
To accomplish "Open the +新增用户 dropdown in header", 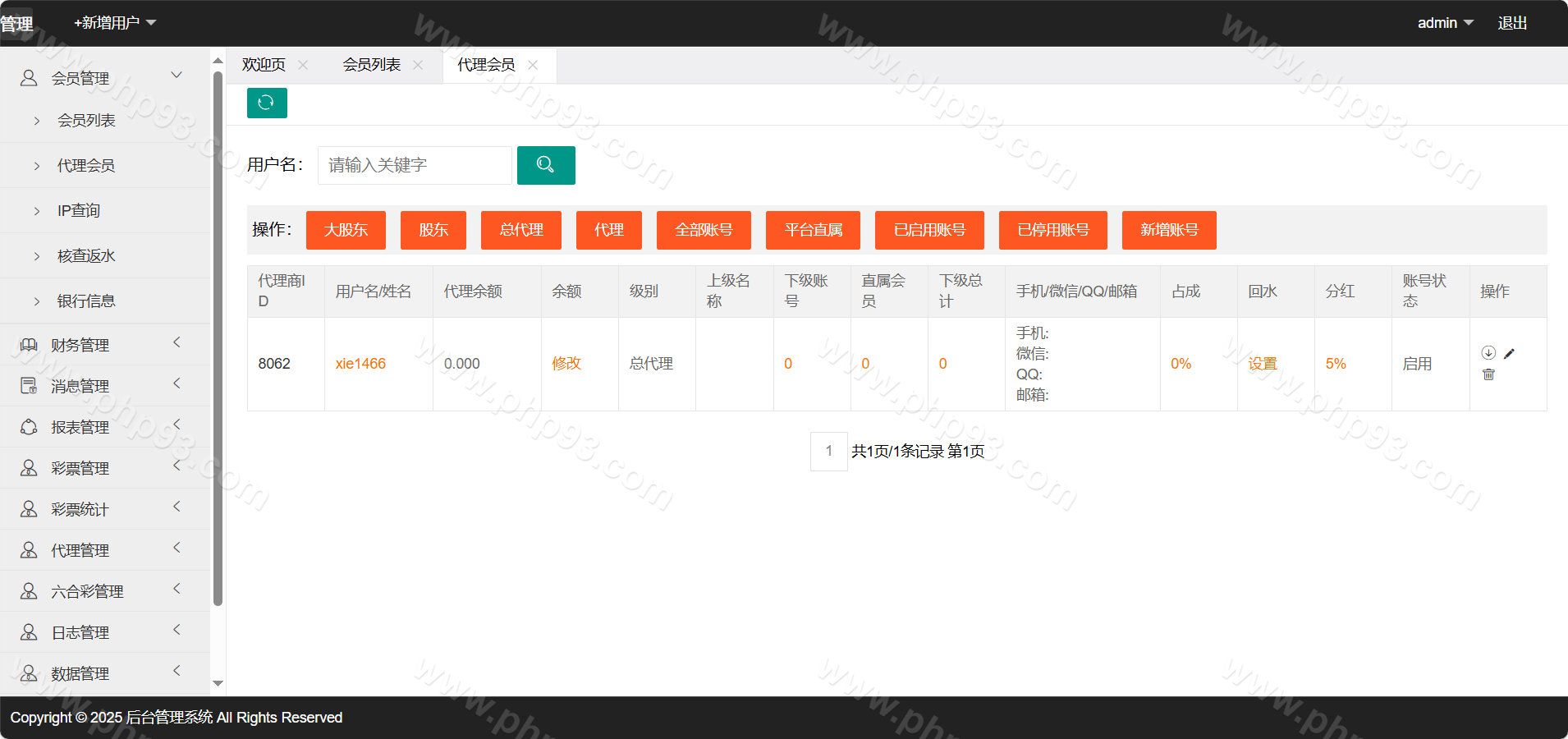I will coord(115,23).
